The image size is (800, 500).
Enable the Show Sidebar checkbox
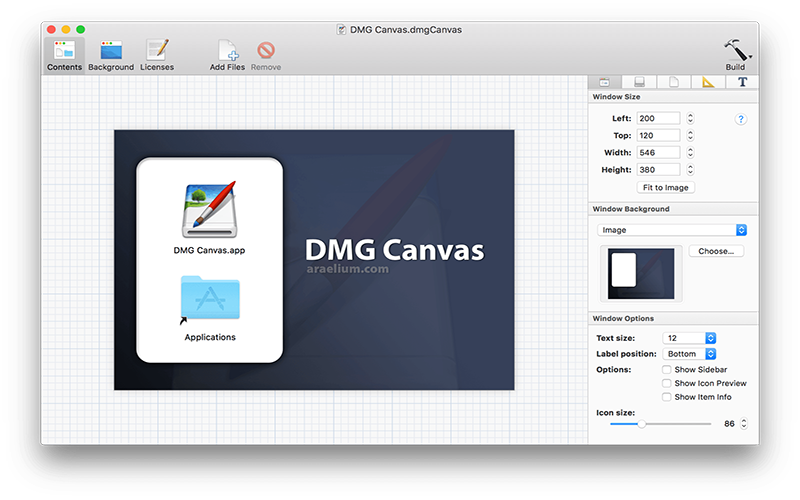click(x=666, y=369)
